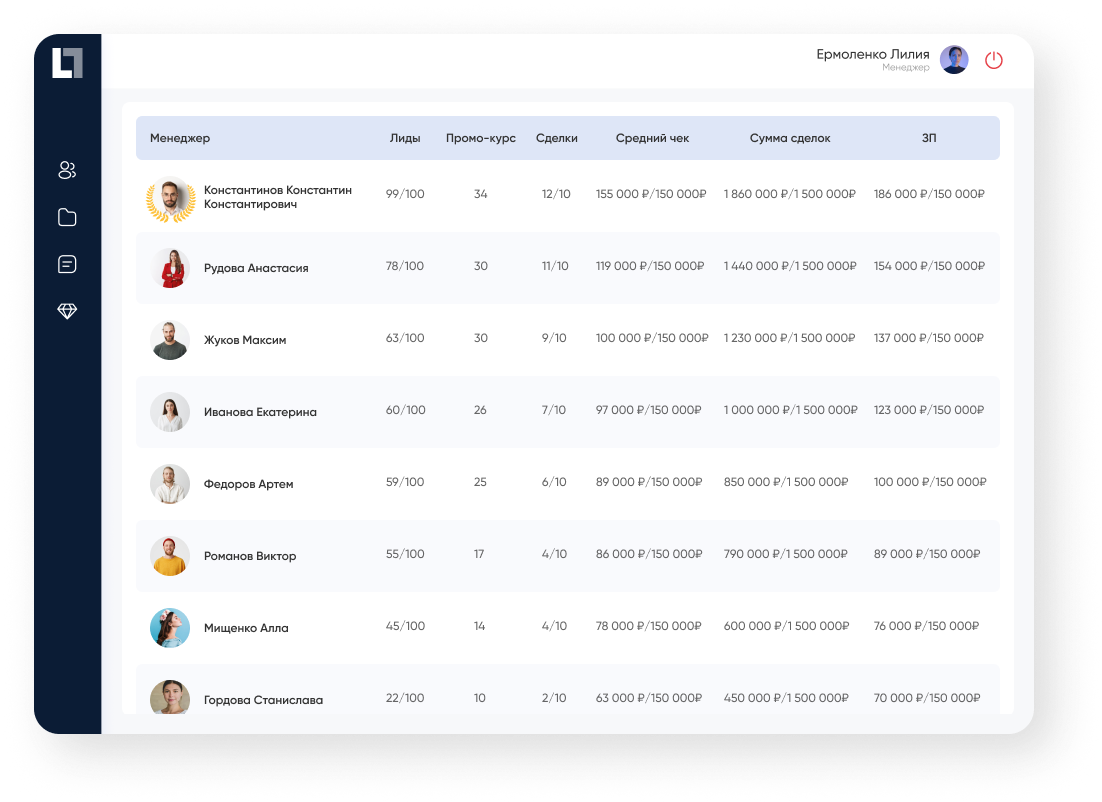Viewport: 1102px width, 802px height.
Task: Click salary value 123 000 ₽/150 000₽
Action: click(x=928, y=410)
